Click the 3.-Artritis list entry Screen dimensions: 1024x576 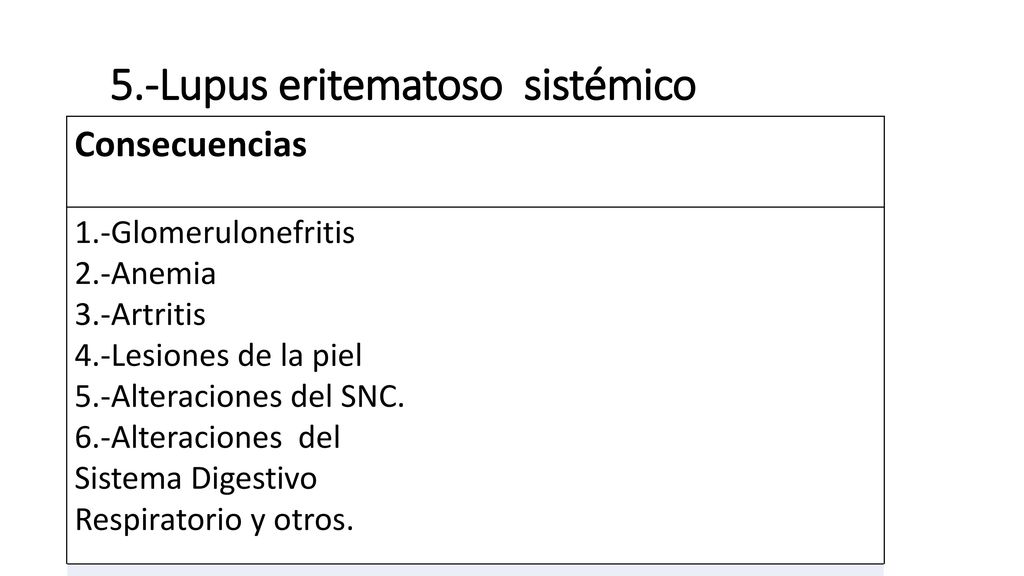pyautogui.click(x=140, y=315)
